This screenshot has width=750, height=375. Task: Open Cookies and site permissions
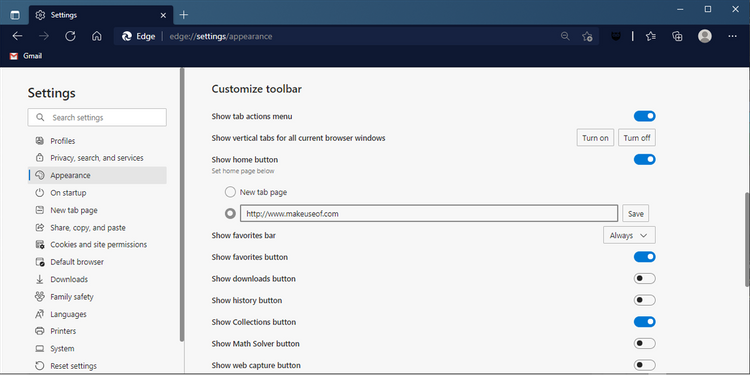[97, 244]
